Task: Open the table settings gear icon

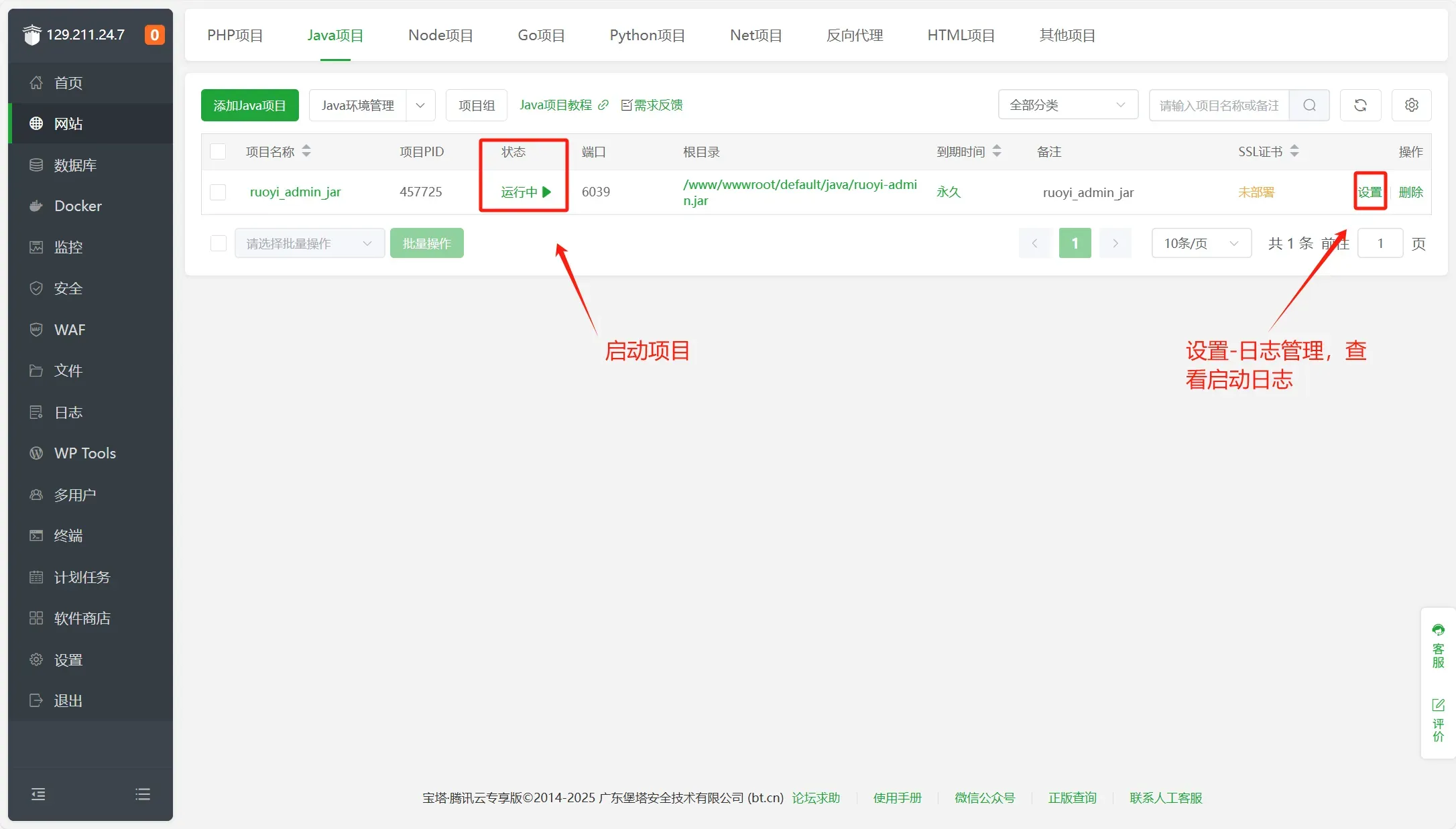Action: 1411,105
